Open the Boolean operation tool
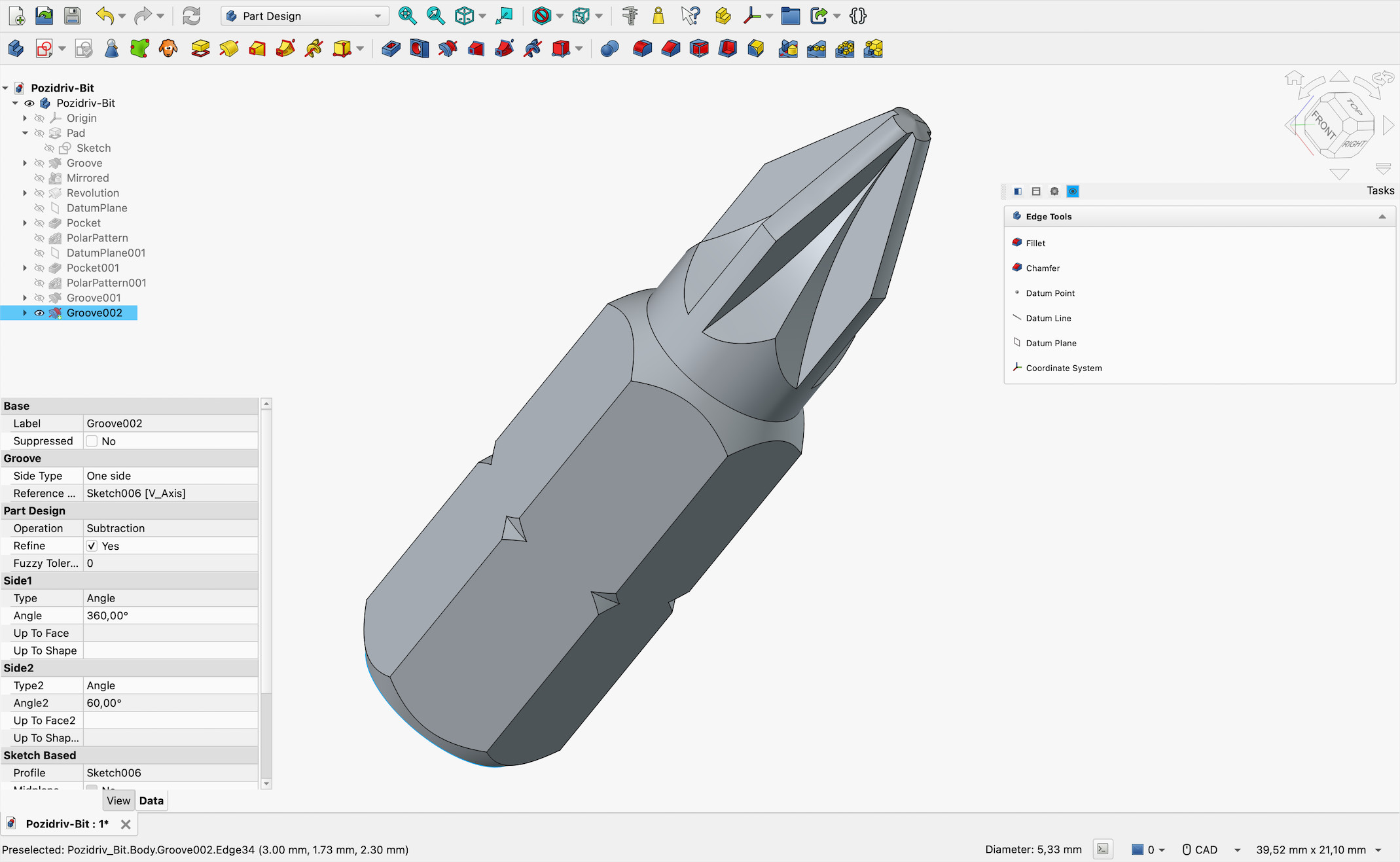The height and width of the screenshot is (862, 1400). (x=609, y=49)
